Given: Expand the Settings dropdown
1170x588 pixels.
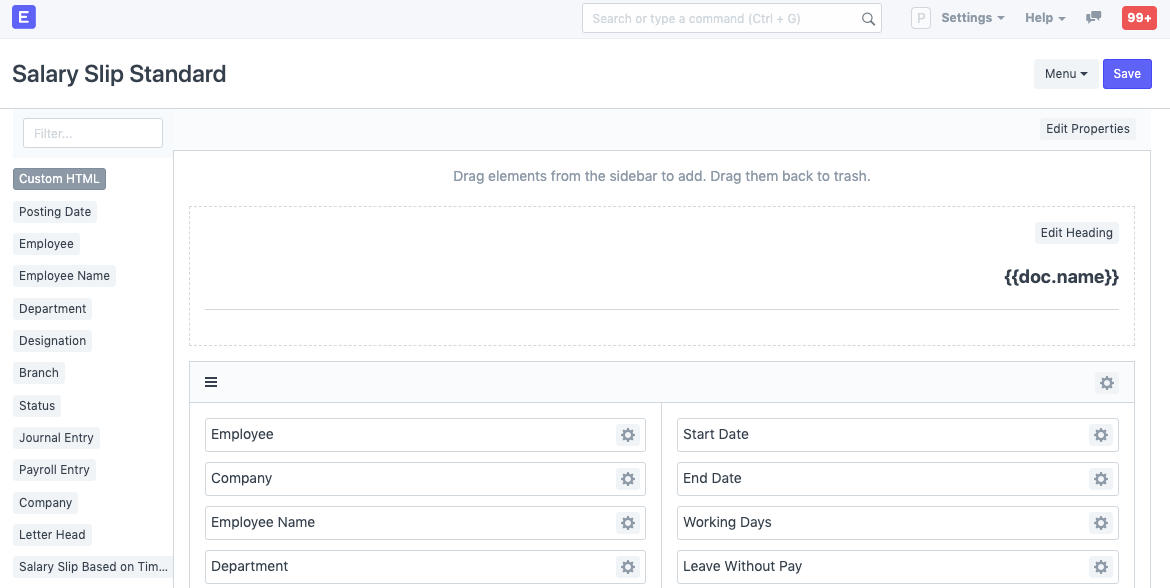Looking at the screenshot, I should tap(971, 17).
